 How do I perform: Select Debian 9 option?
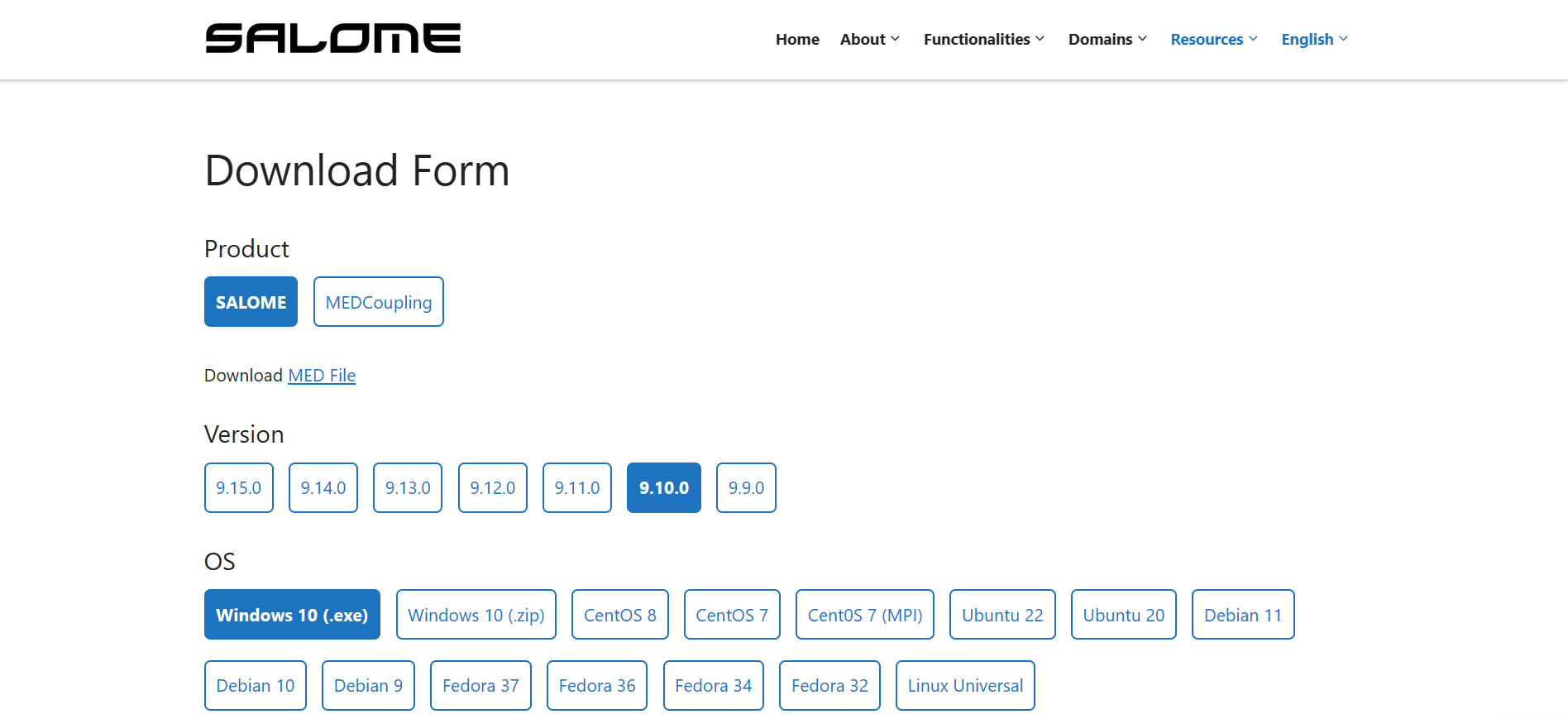click(368, 686)
